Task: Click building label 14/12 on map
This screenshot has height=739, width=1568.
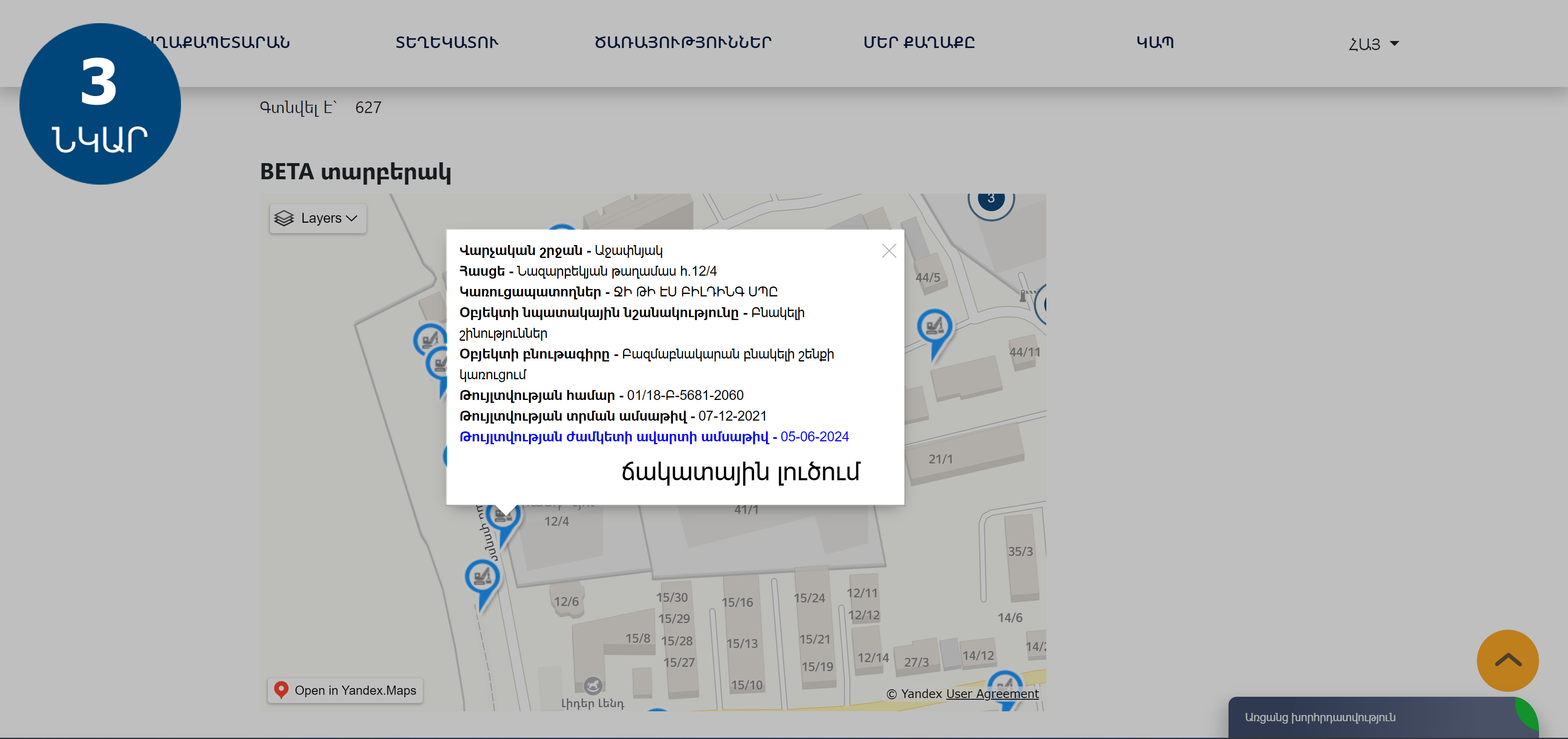Action: tap(978, 656)
